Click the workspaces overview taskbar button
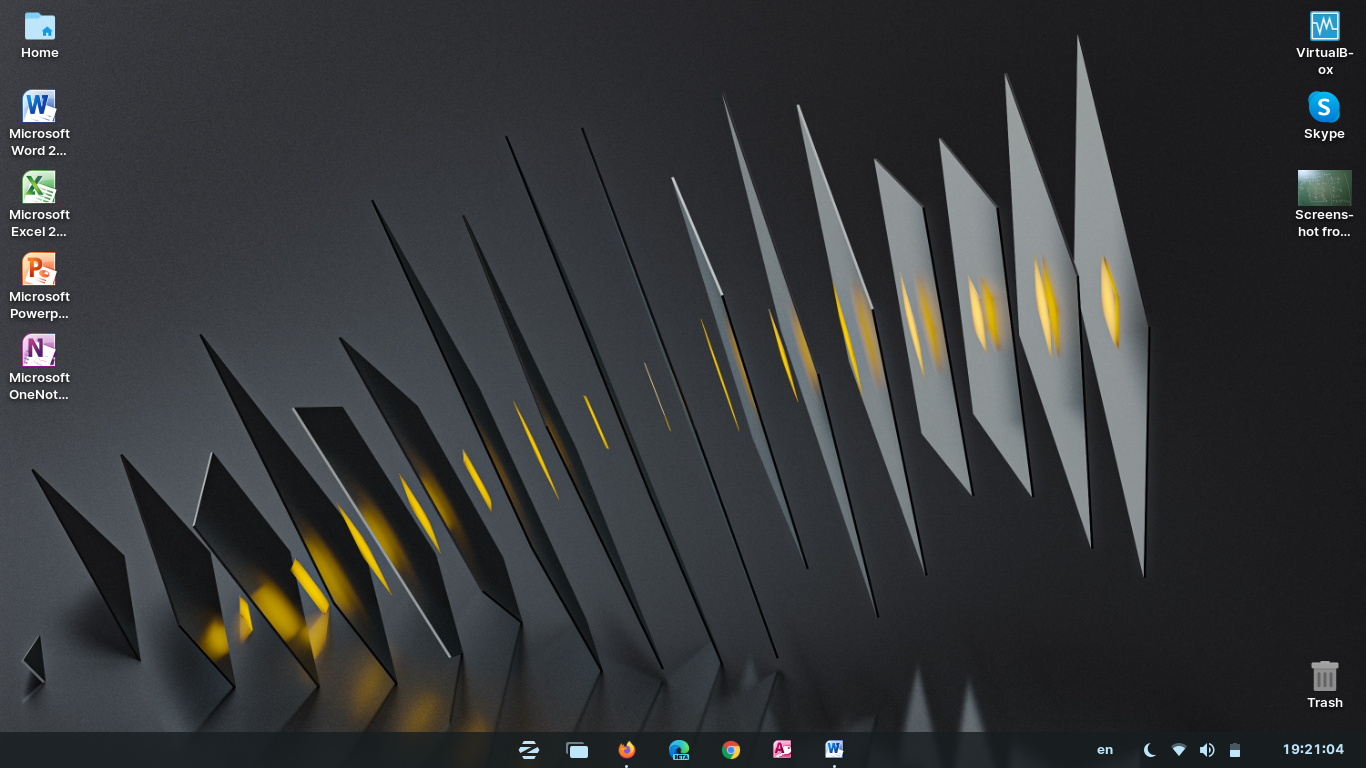Image resolution: width=1366 pixels, height=768 pixels. coord(577,750)
